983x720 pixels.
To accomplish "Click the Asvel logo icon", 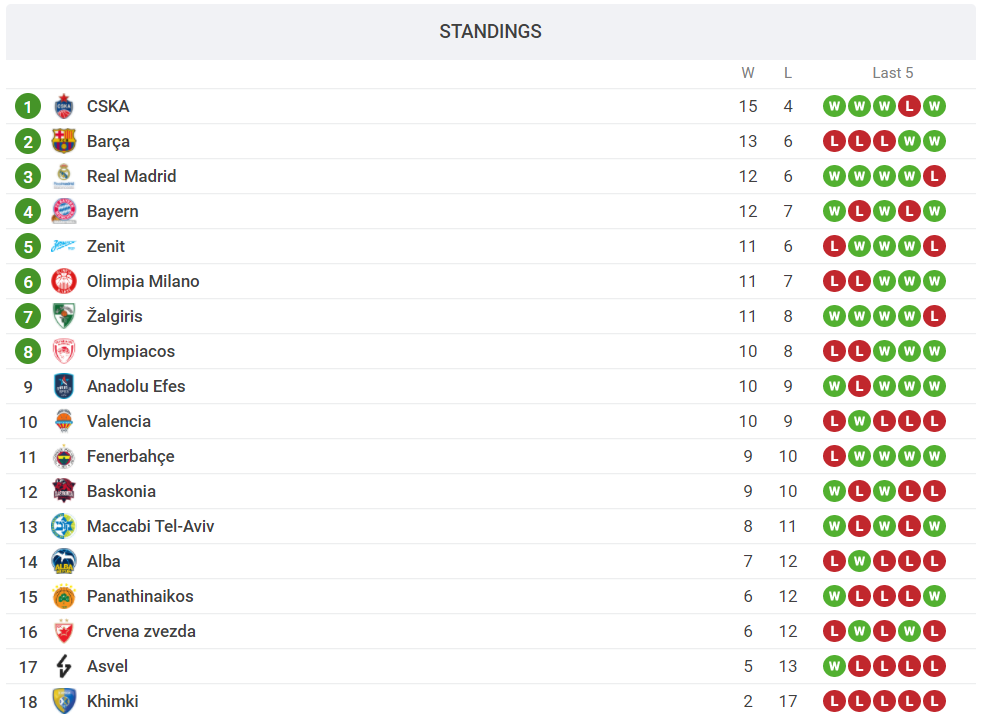I will (64, 666).
